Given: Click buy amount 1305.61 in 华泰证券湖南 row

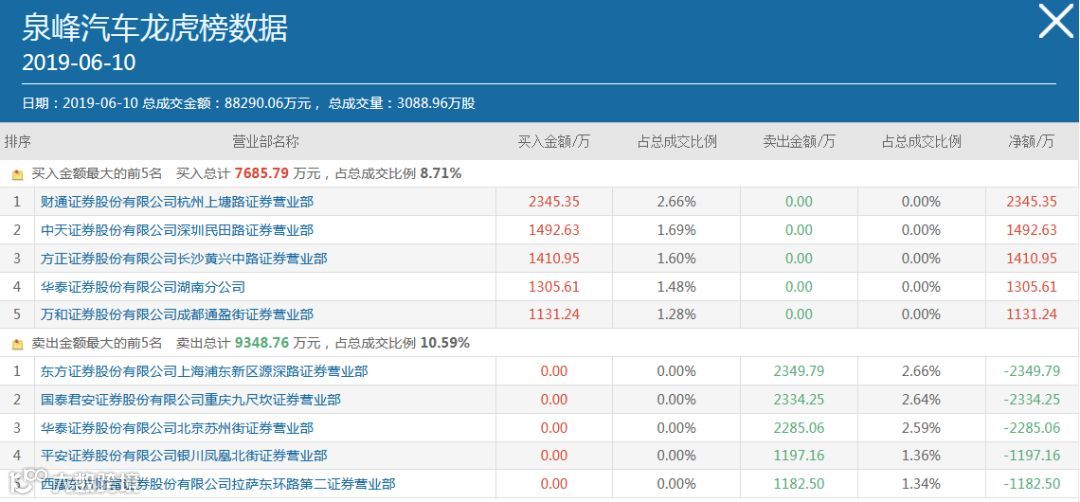Looking at the screenshot, I should [554, 286].
